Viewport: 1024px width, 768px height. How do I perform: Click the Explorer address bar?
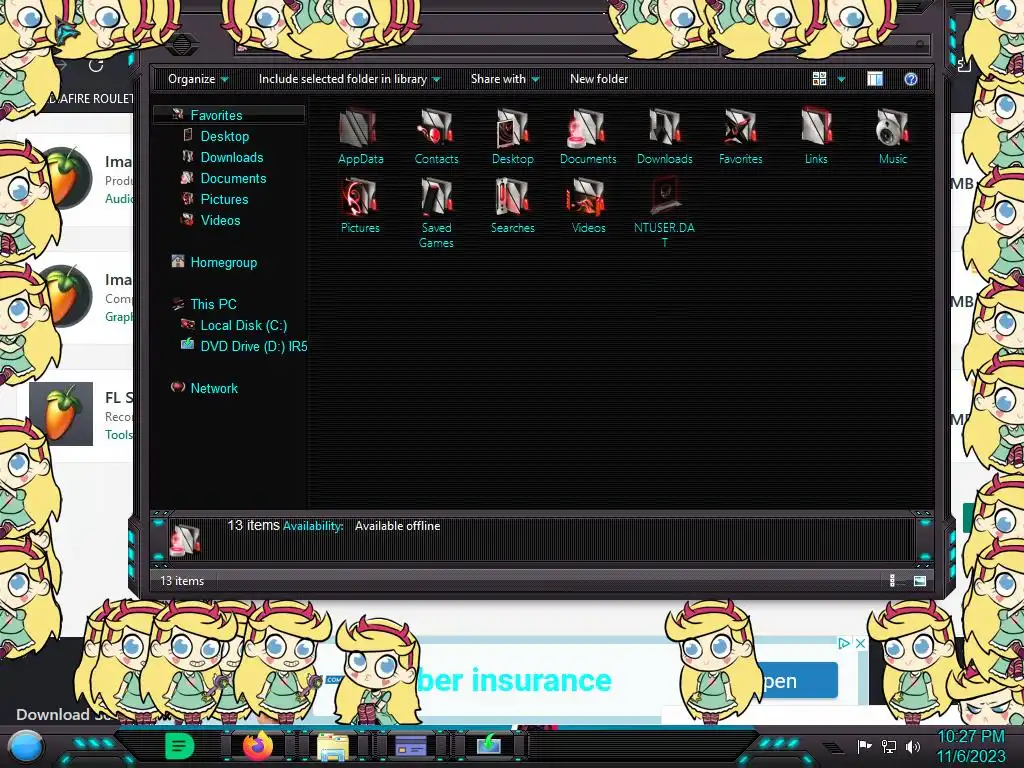477,47
